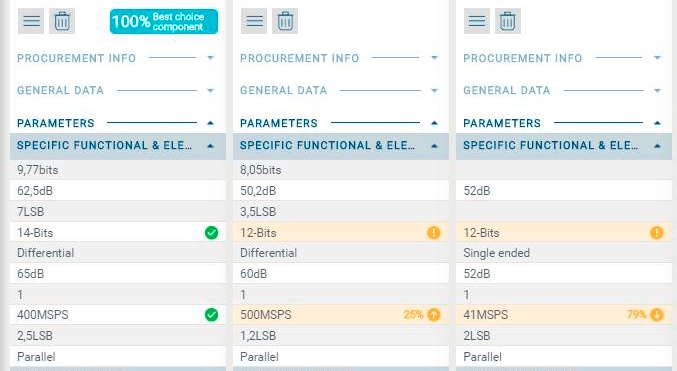Click the 100% Best choice component badge
The height and width of the screenshot is (371, 677).
(164, 21)
